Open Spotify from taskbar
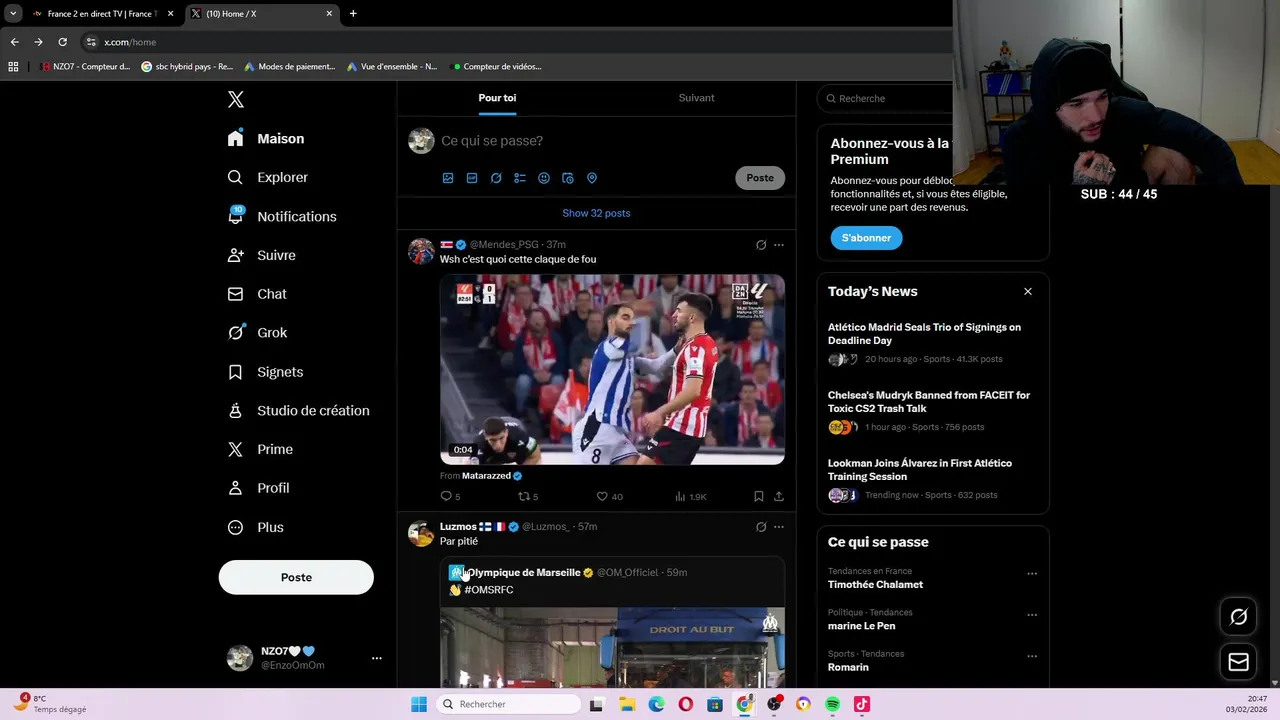The image size is (1280, 720). tap(833, 705)
